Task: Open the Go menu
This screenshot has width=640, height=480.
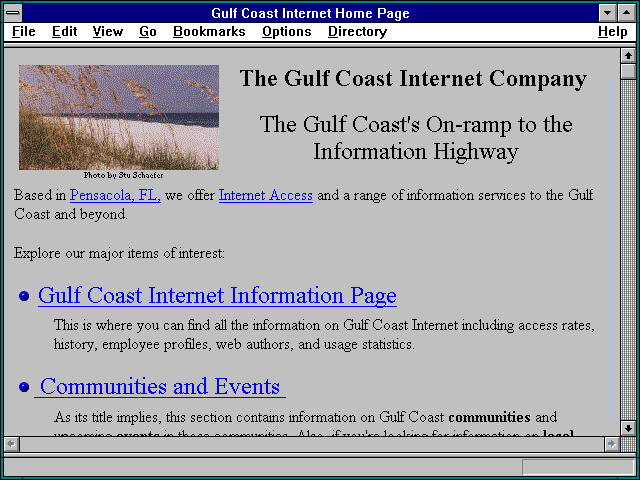Action: click(x=148, y=32)
